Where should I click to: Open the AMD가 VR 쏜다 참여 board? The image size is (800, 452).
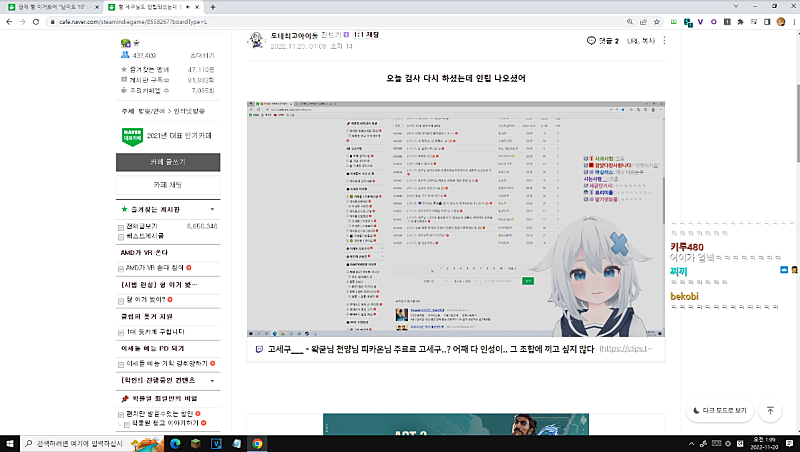click(155, 268)
